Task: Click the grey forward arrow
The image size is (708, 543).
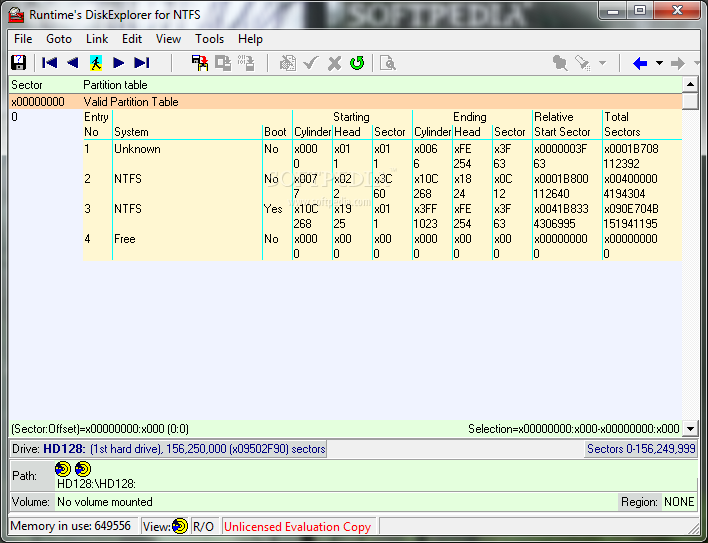Action: coord(677,63)
